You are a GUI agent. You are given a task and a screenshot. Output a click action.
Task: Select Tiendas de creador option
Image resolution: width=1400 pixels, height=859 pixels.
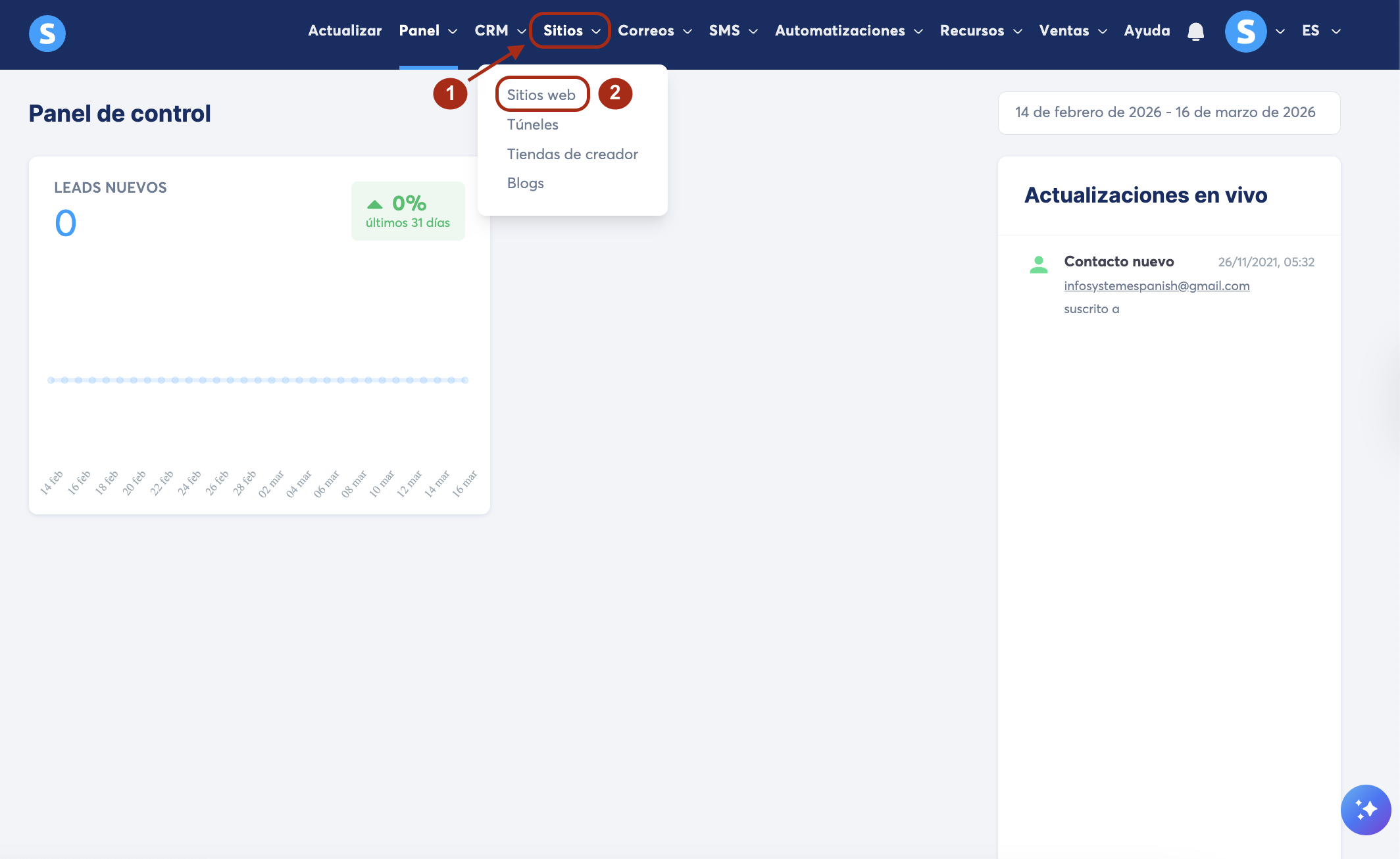tap(572, 154)
